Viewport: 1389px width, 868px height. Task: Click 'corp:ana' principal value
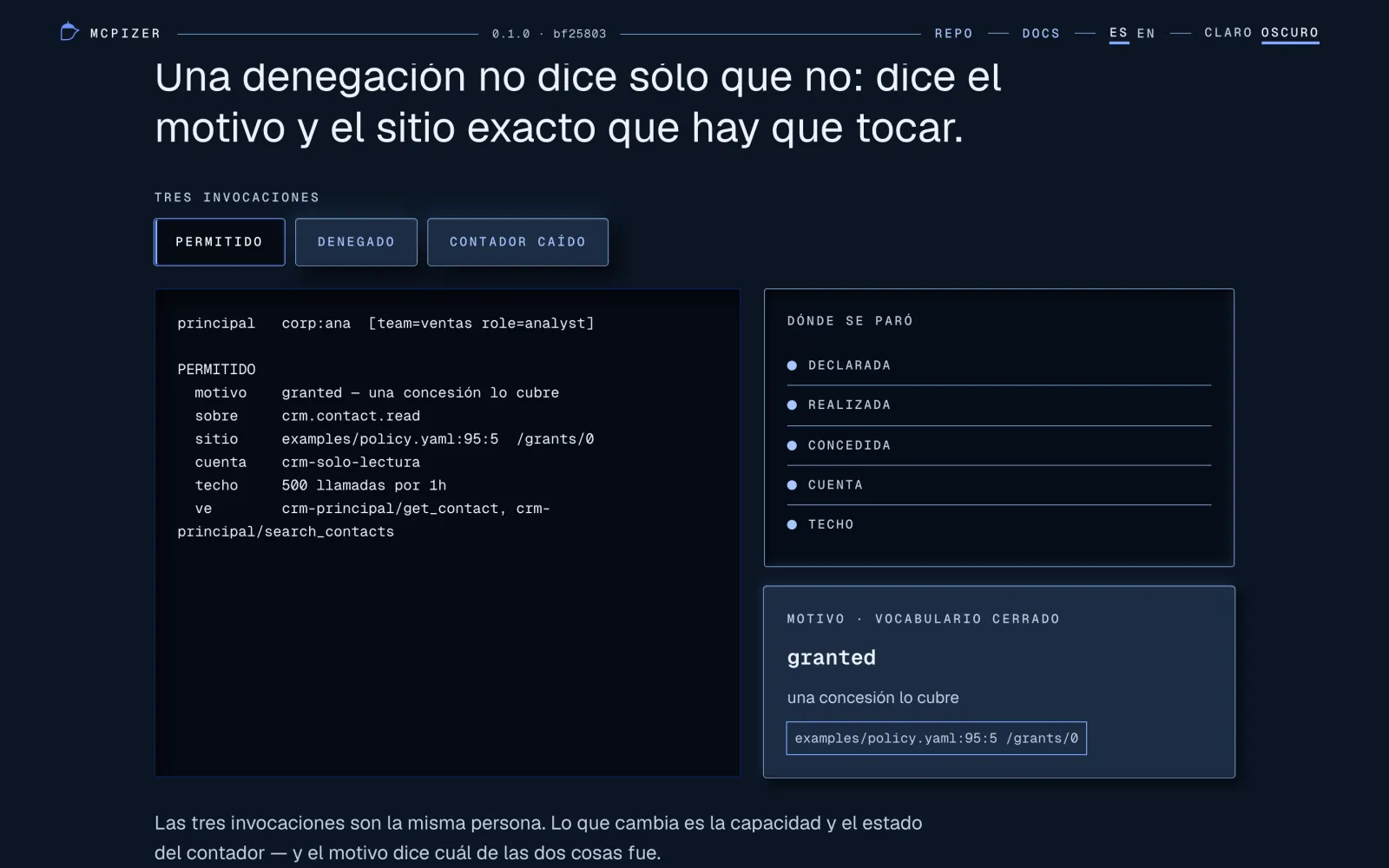click(316, 324)
